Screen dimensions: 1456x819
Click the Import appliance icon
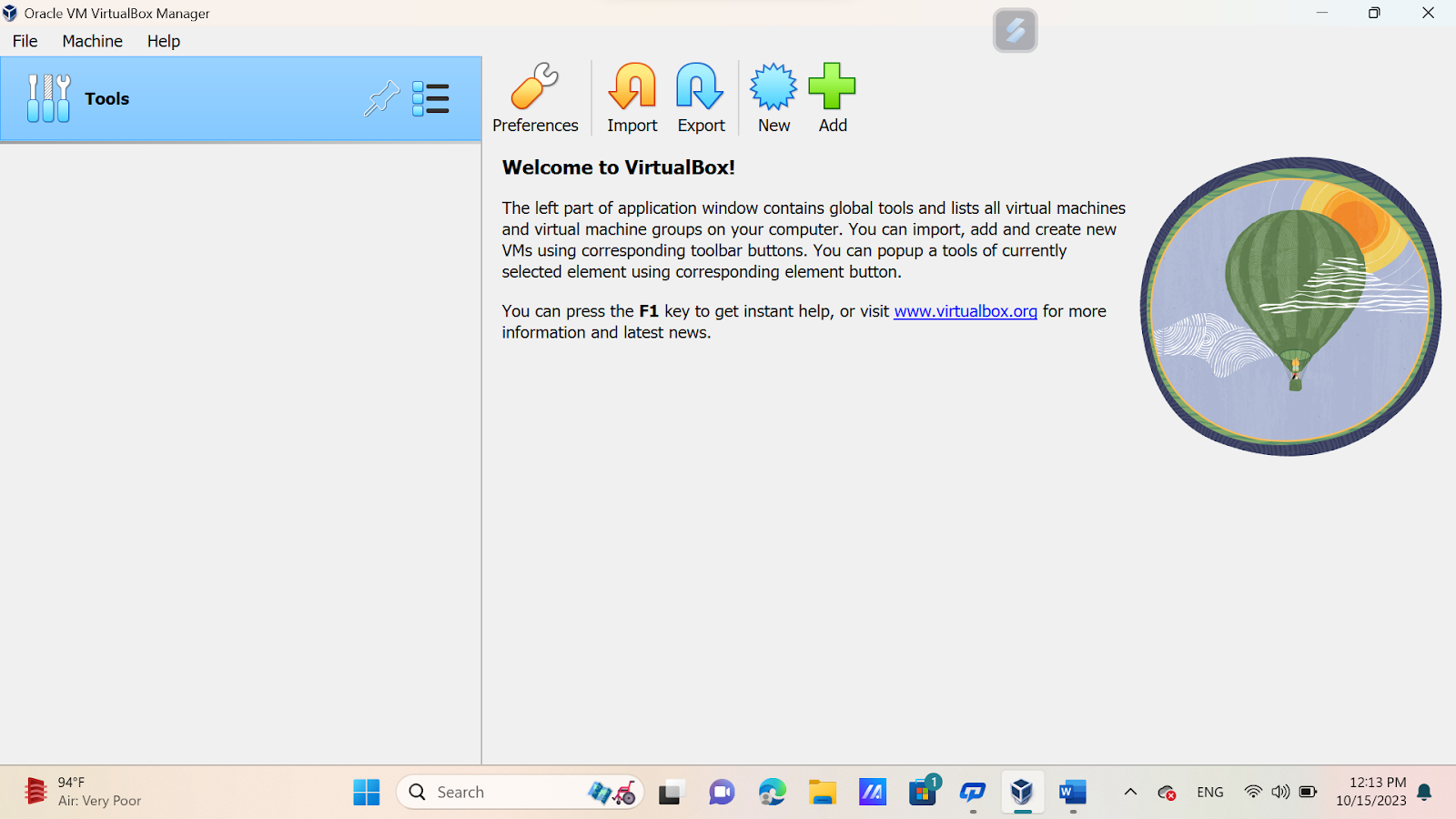coord(632,98)
